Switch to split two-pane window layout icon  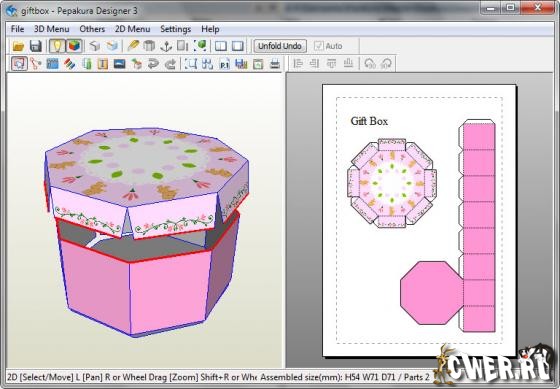(x=221, y=46)
